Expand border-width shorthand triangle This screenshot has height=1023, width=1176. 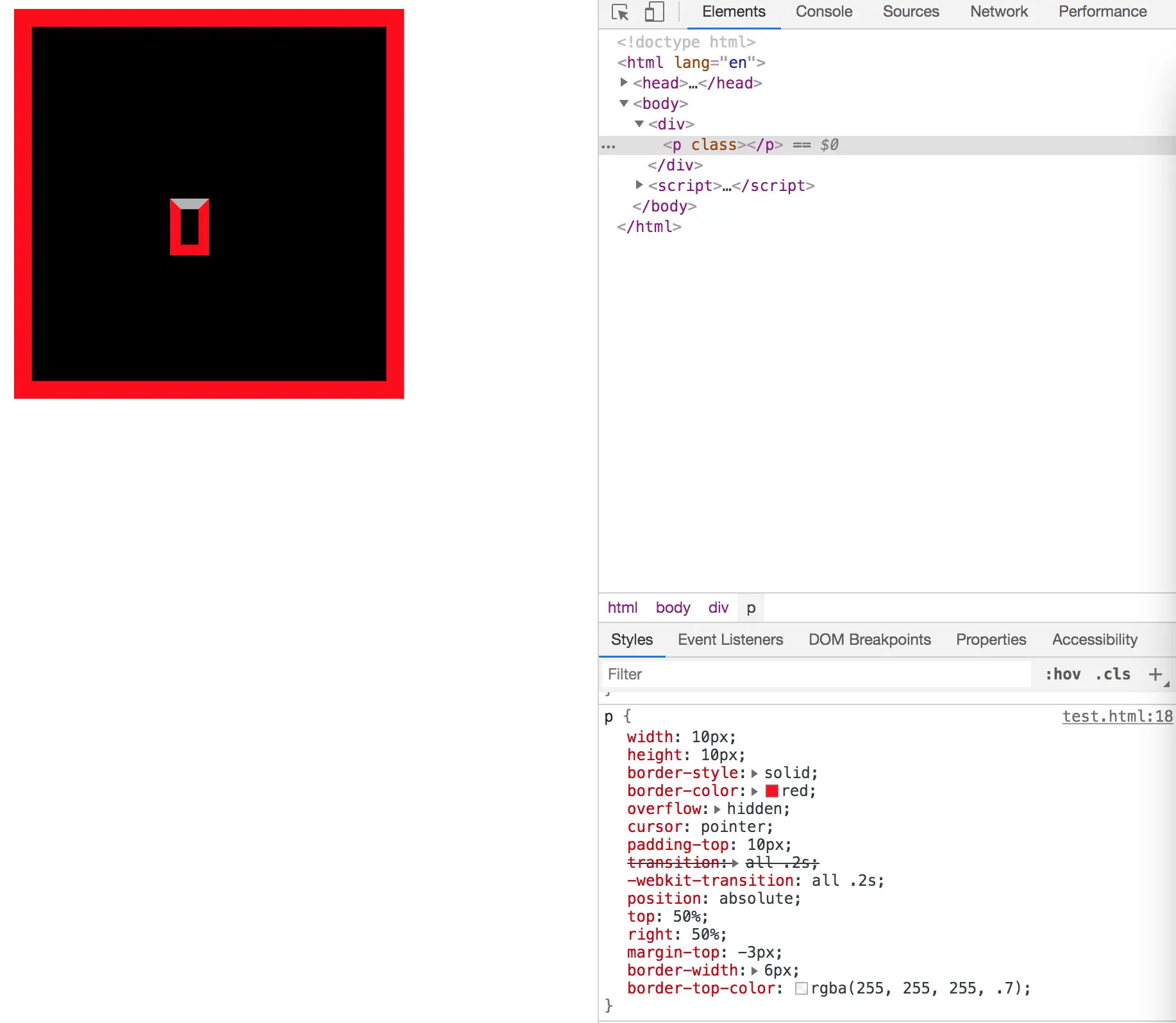click(755, 971)
